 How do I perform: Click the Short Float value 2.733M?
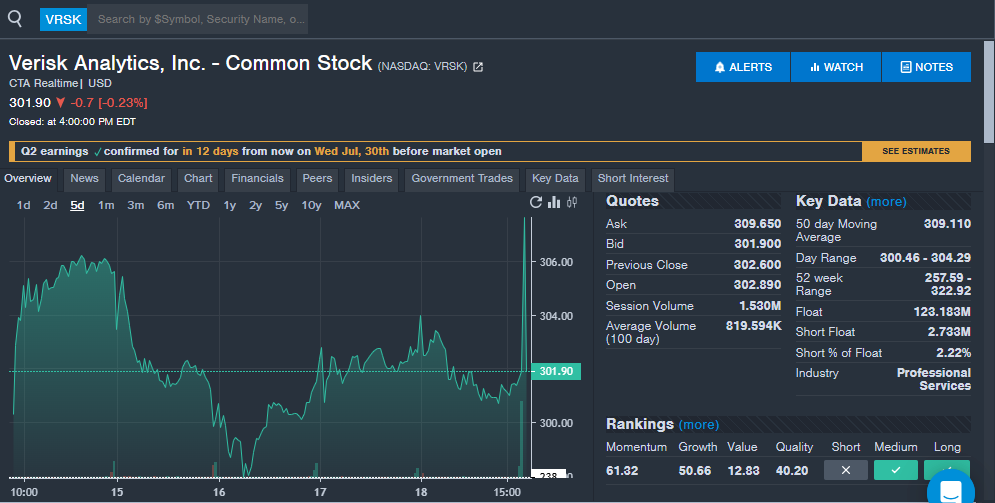tap(949, 332)
